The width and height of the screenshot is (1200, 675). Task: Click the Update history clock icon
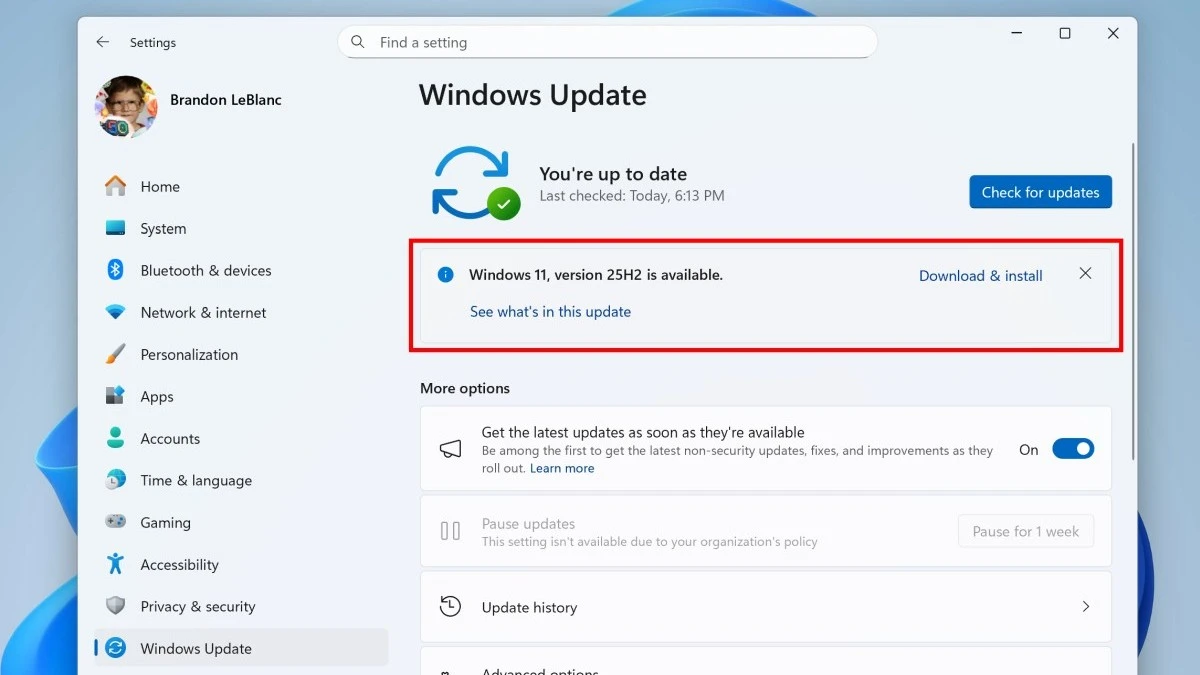(451, 607)
